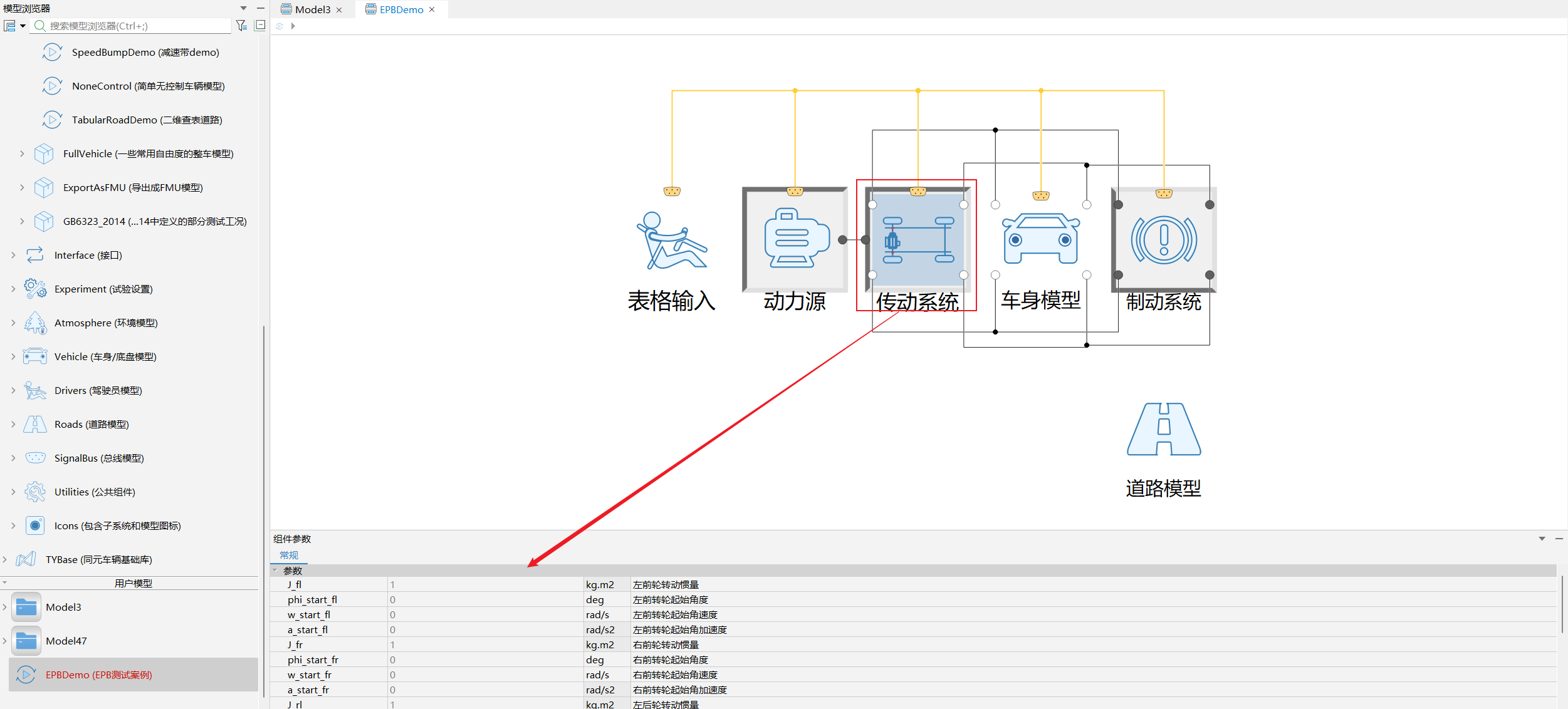Close the EPBDemo tab

click(x=432, y=9)
